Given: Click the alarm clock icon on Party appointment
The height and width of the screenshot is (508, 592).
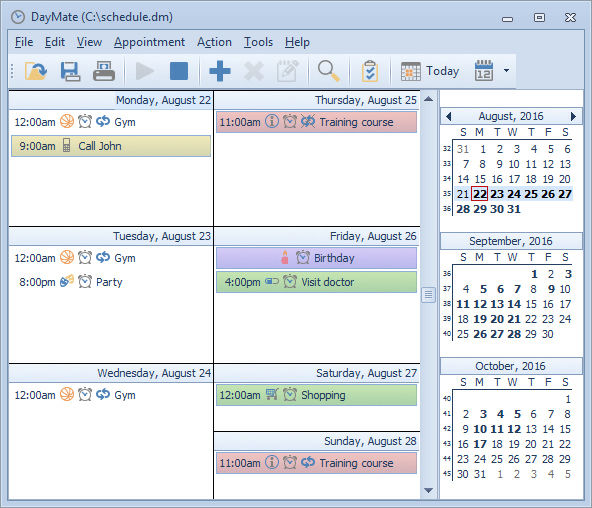Looking at the screenshot, I should pyautogui.click(x=85, y=281).
